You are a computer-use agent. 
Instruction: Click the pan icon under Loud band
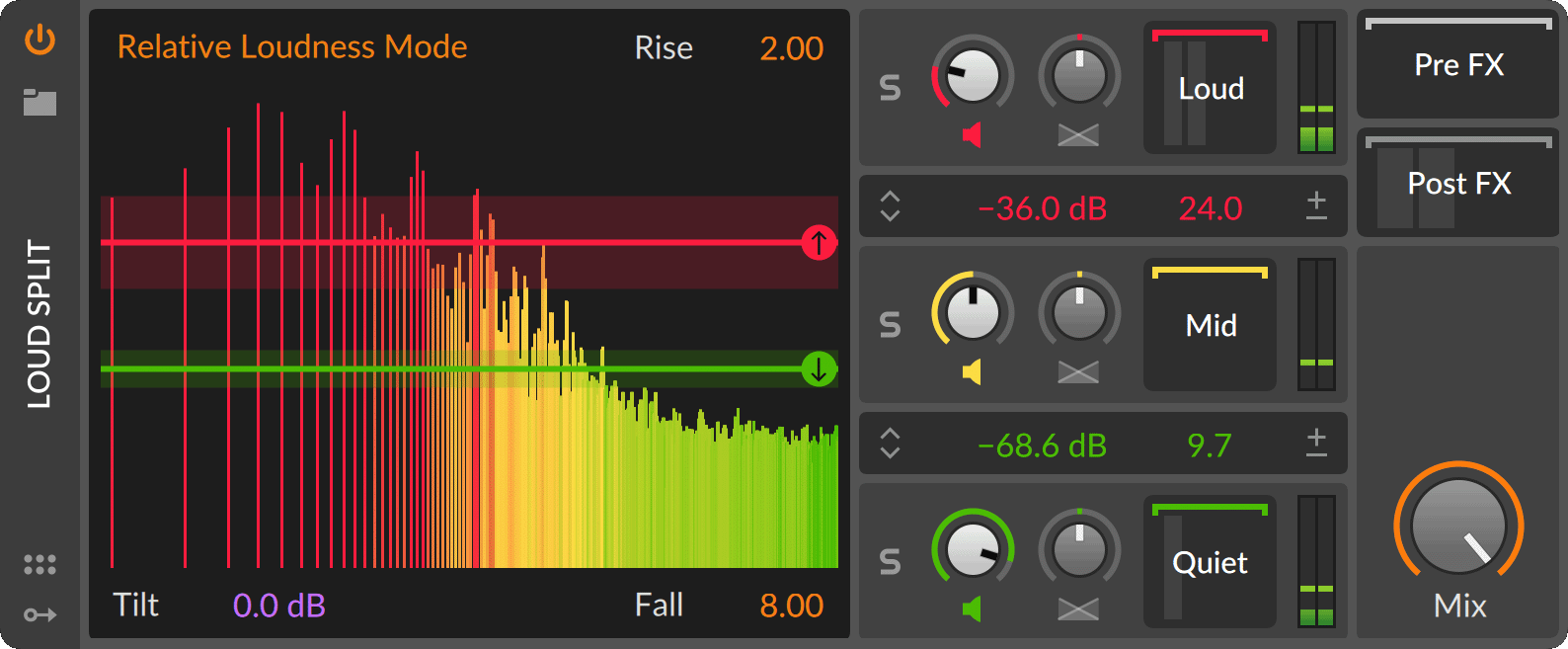[x=1078, y=135]
